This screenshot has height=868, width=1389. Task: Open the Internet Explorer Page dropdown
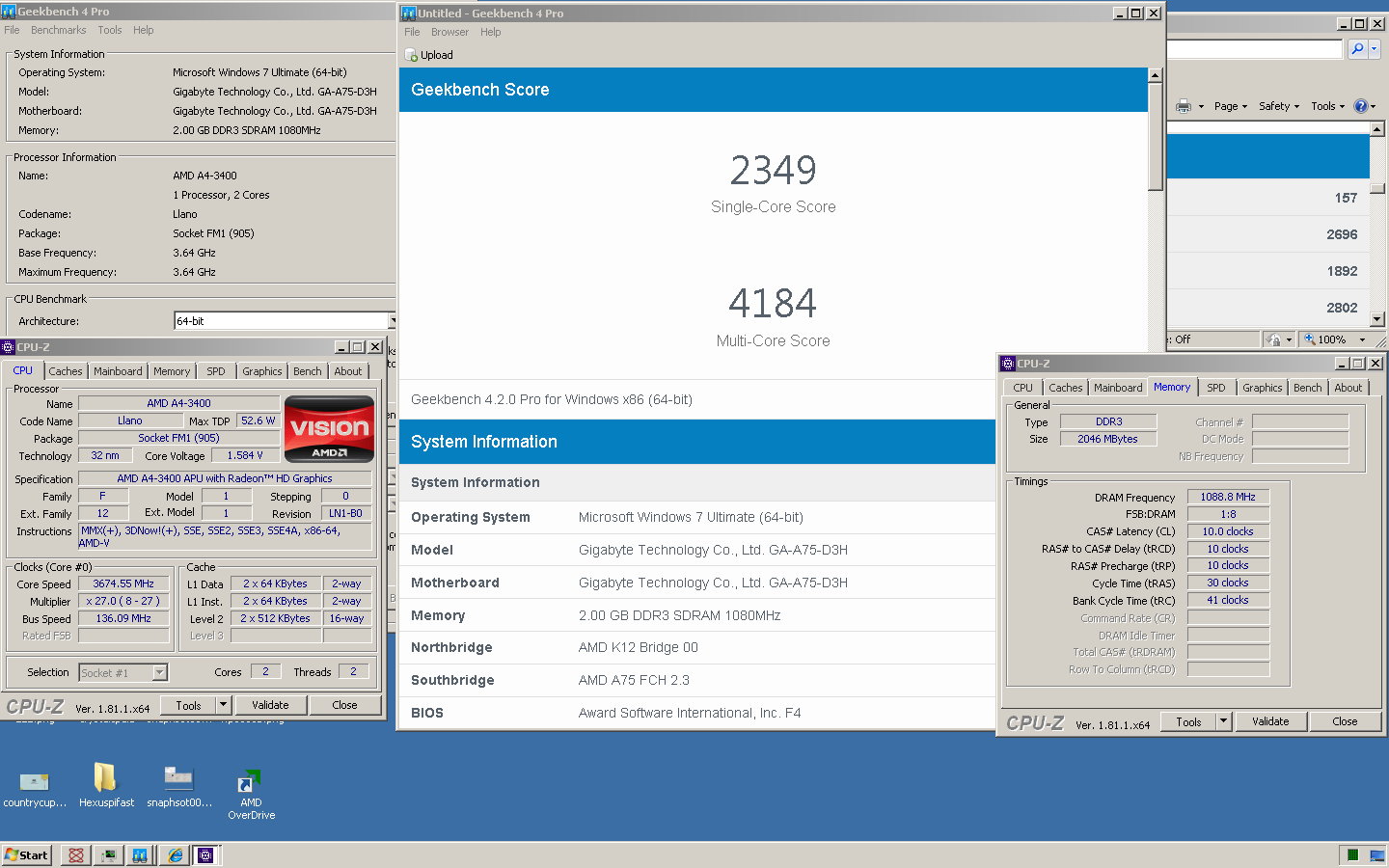[x=1231, y=106]
